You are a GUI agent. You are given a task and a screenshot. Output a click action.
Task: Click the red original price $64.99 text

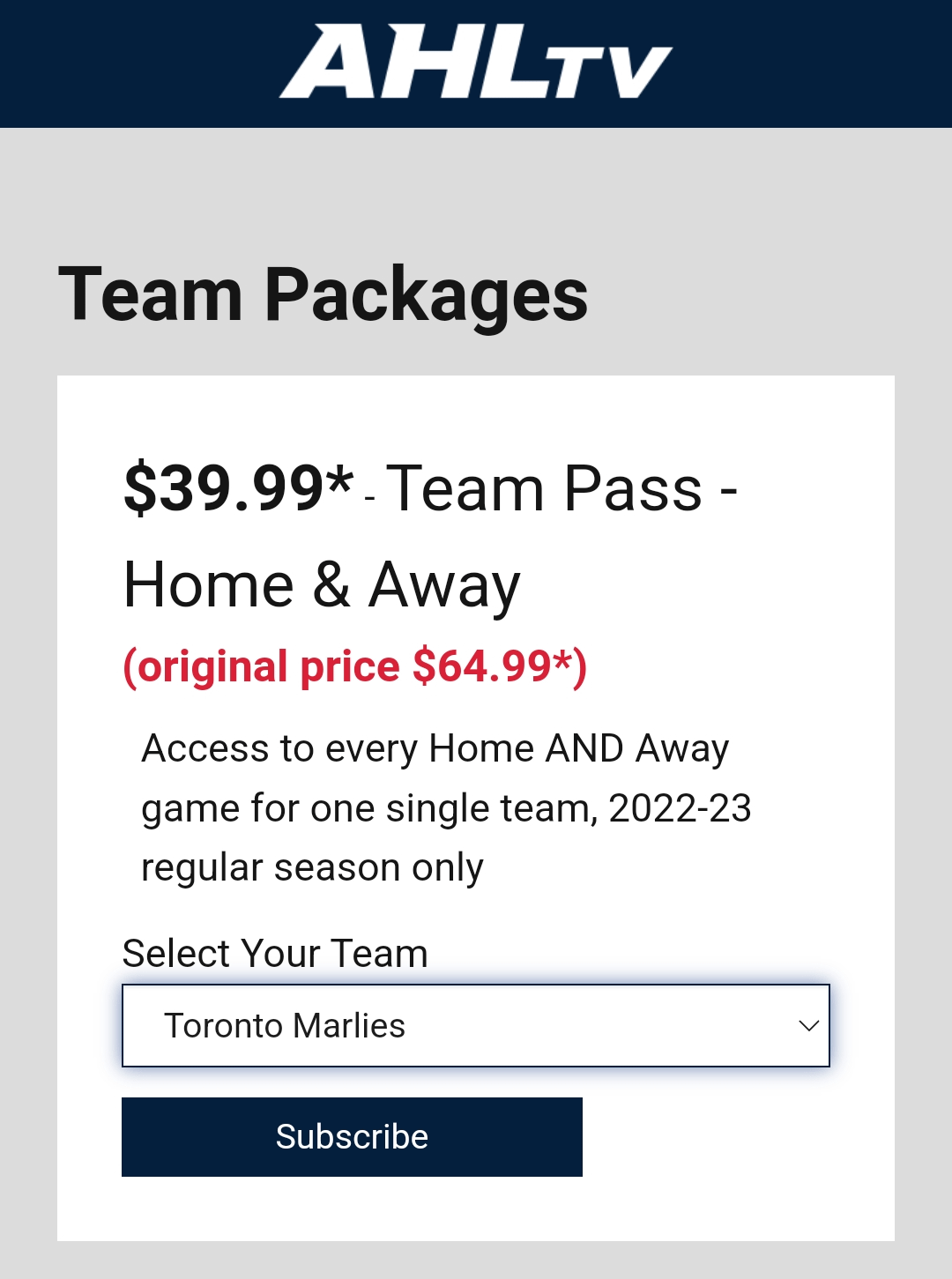(354, 666)
